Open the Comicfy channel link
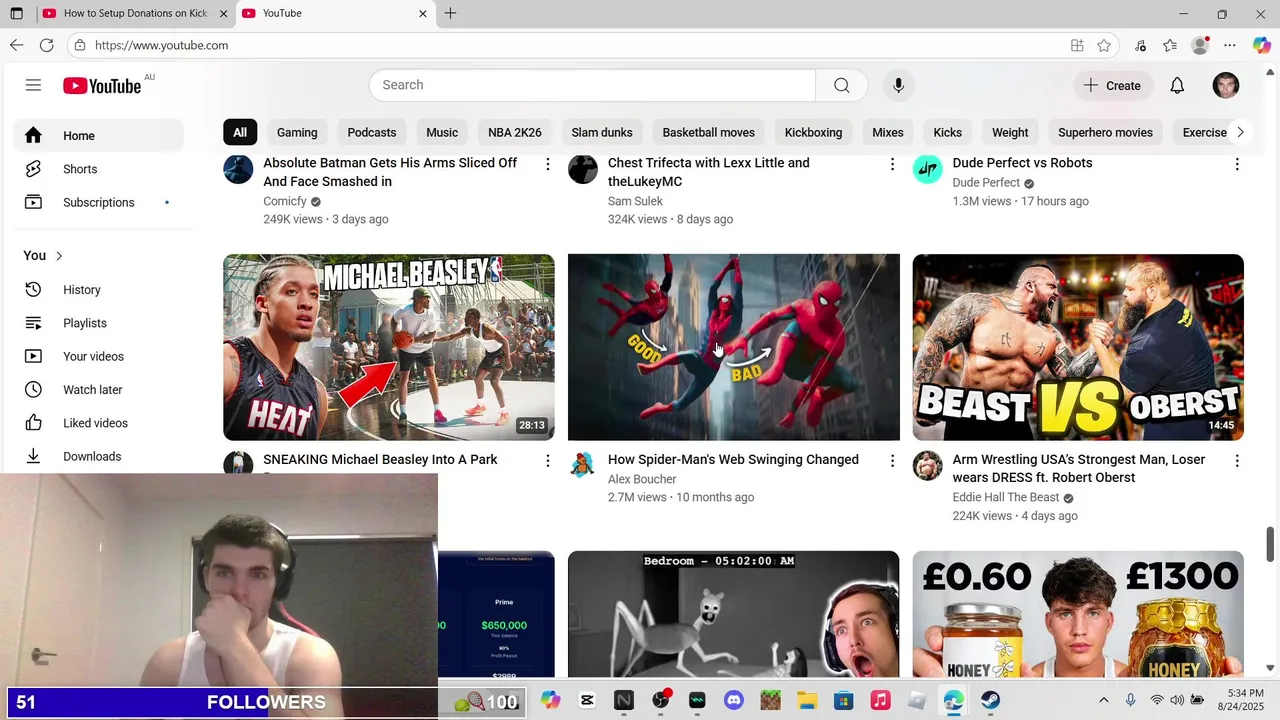 285,201
